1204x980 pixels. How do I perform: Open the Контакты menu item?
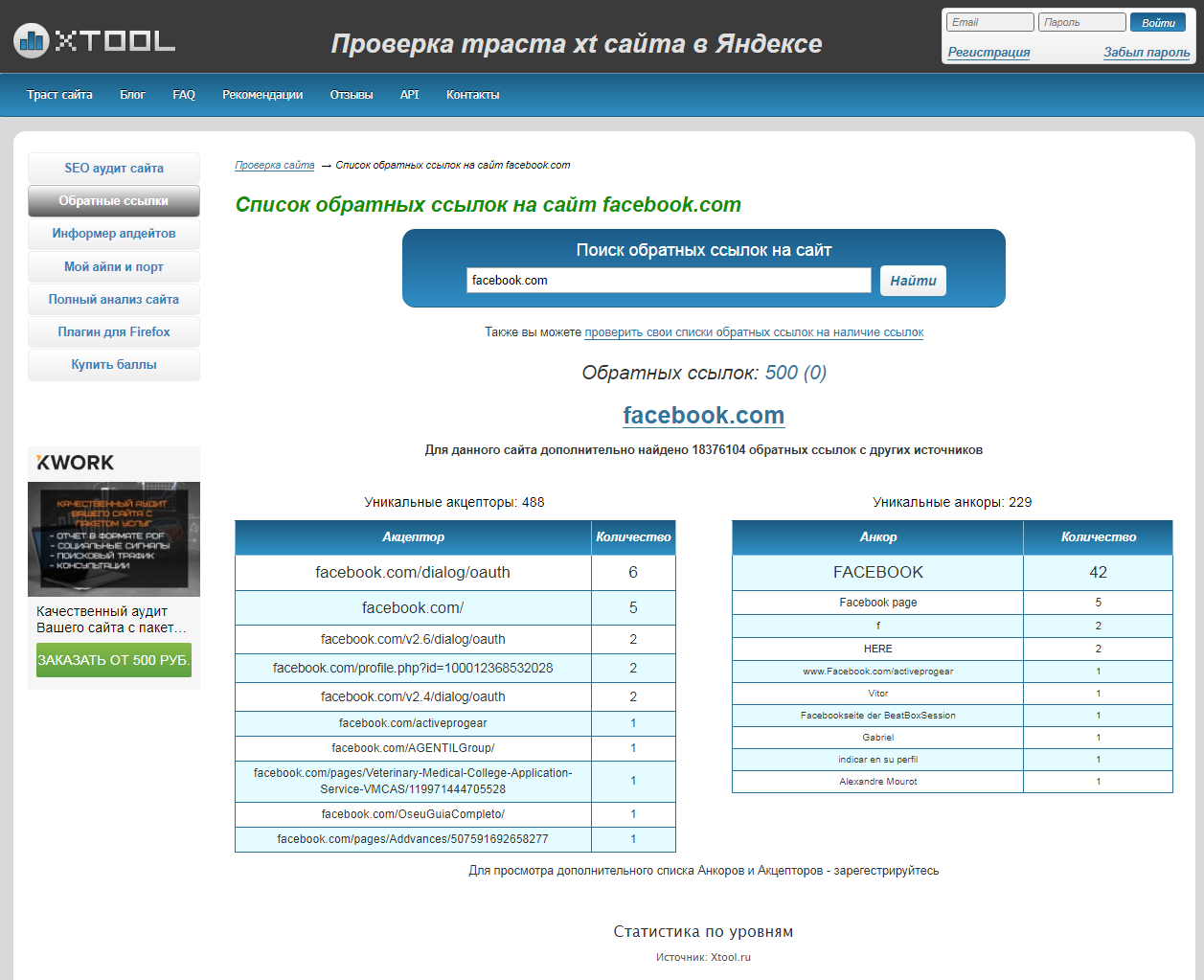pos(472,95)
